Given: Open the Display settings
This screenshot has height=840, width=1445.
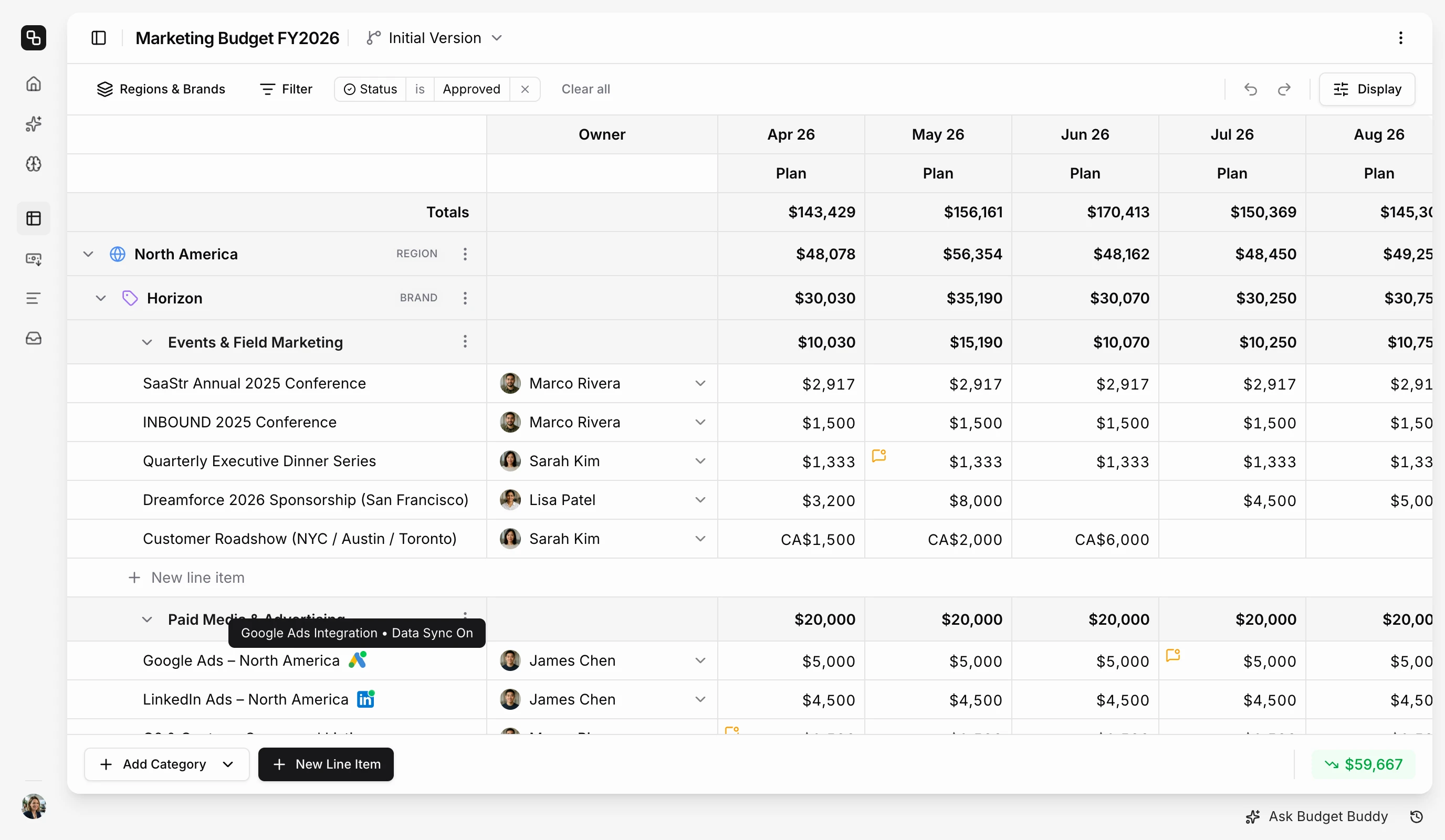Looking at the screenshot, I should point(1367,89).
